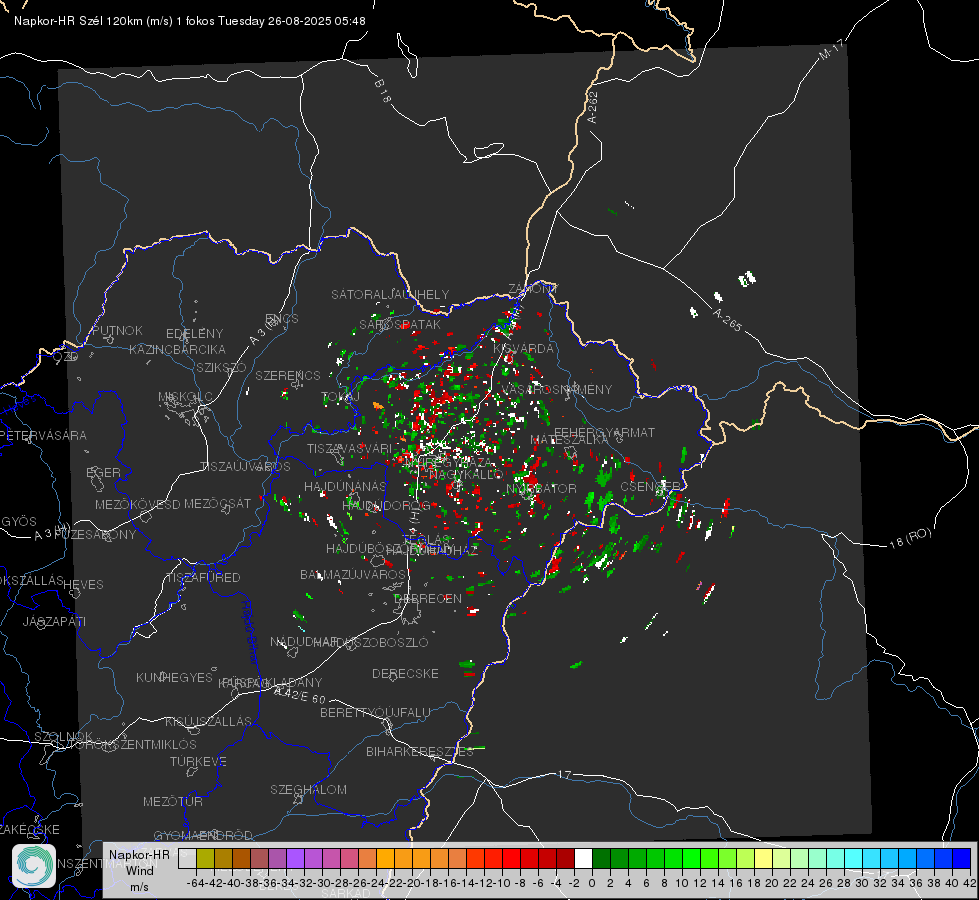Image resolution: width=979 pixels, height=900 pixels.
Task: Click the CSENGER city label
Action: (650, 486)
